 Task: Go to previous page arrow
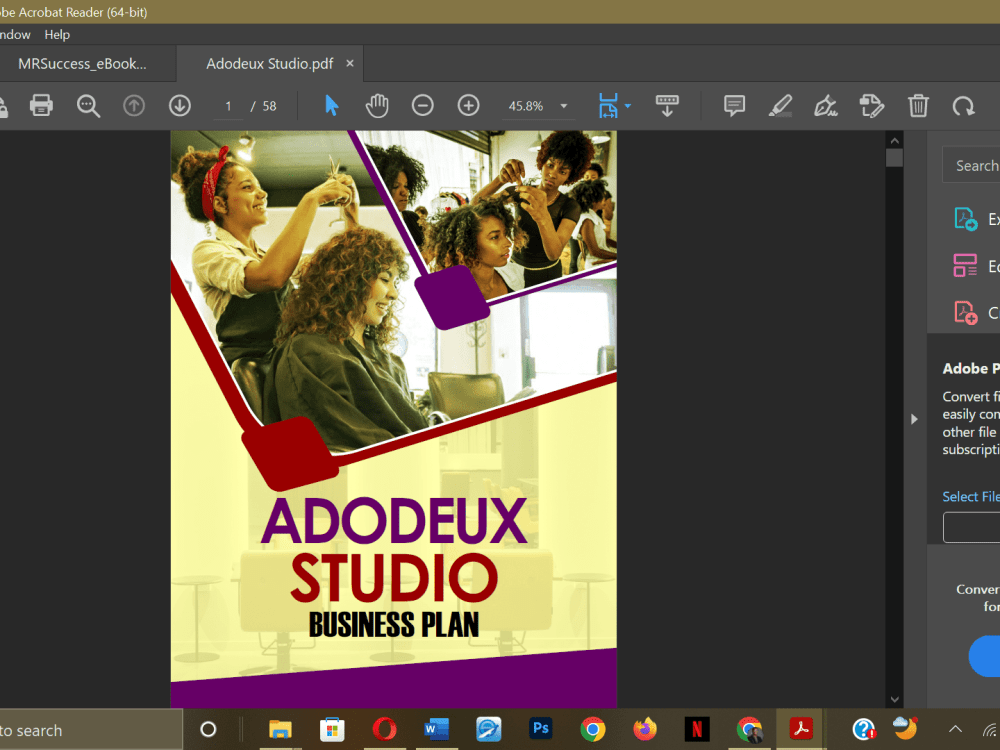point(134,106)
